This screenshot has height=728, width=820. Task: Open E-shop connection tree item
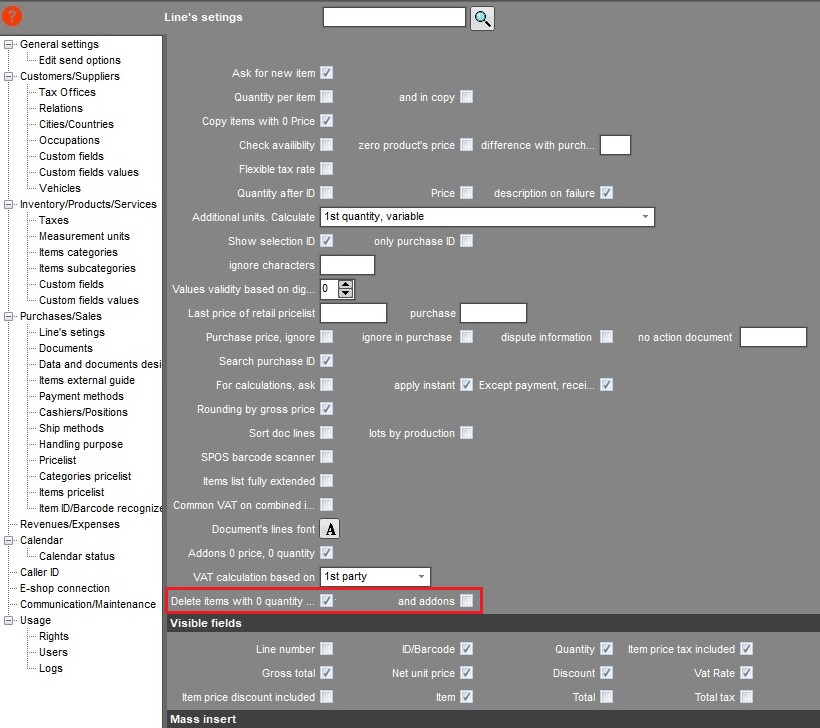point(64,588)
